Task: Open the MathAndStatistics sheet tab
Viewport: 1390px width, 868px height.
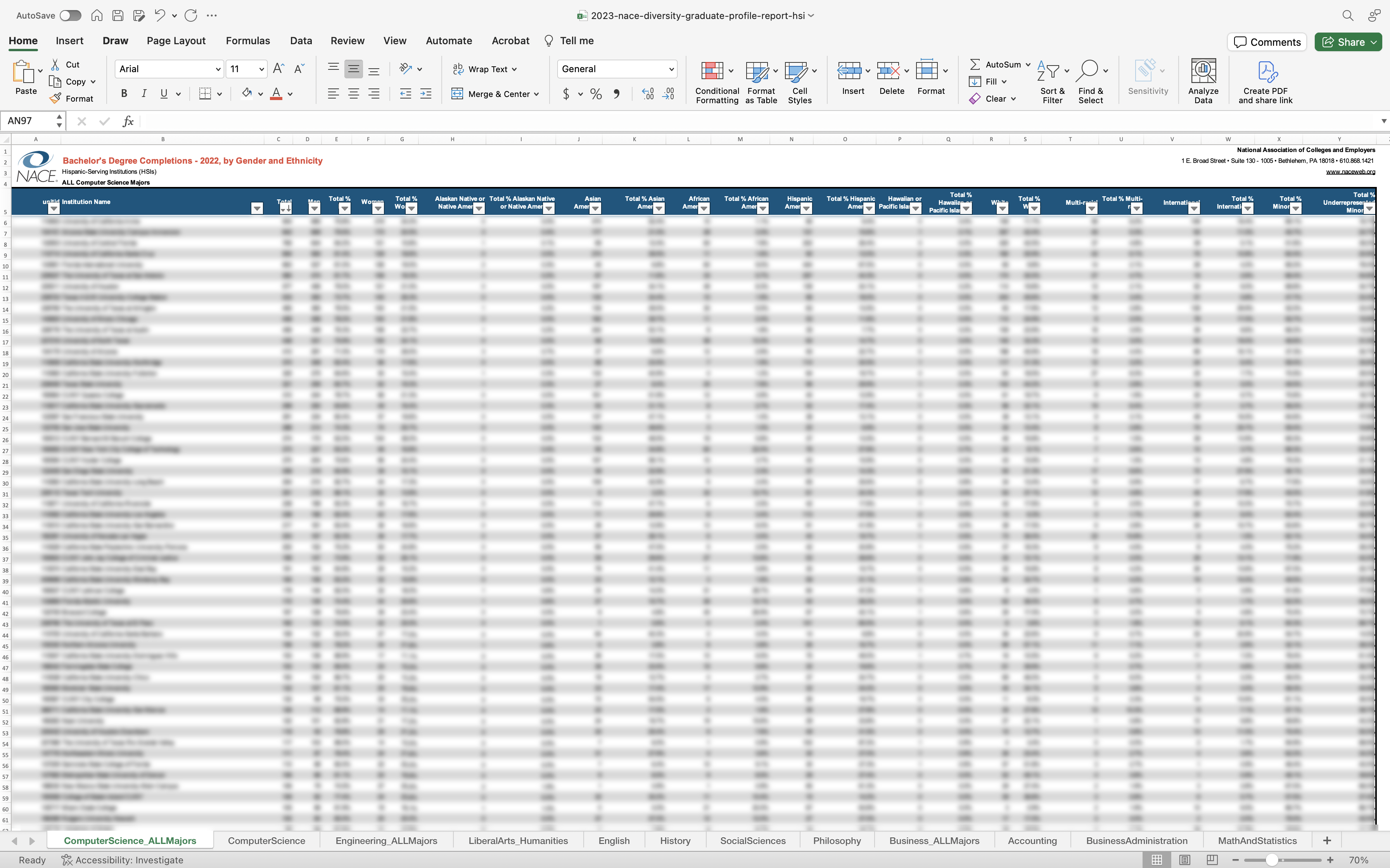Action: 1257,840
